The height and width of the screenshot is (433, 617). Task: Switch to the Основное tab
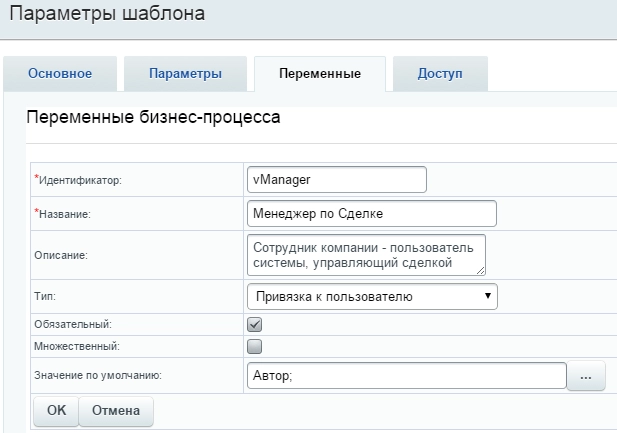pyautogui.click(x=60, y=74)
